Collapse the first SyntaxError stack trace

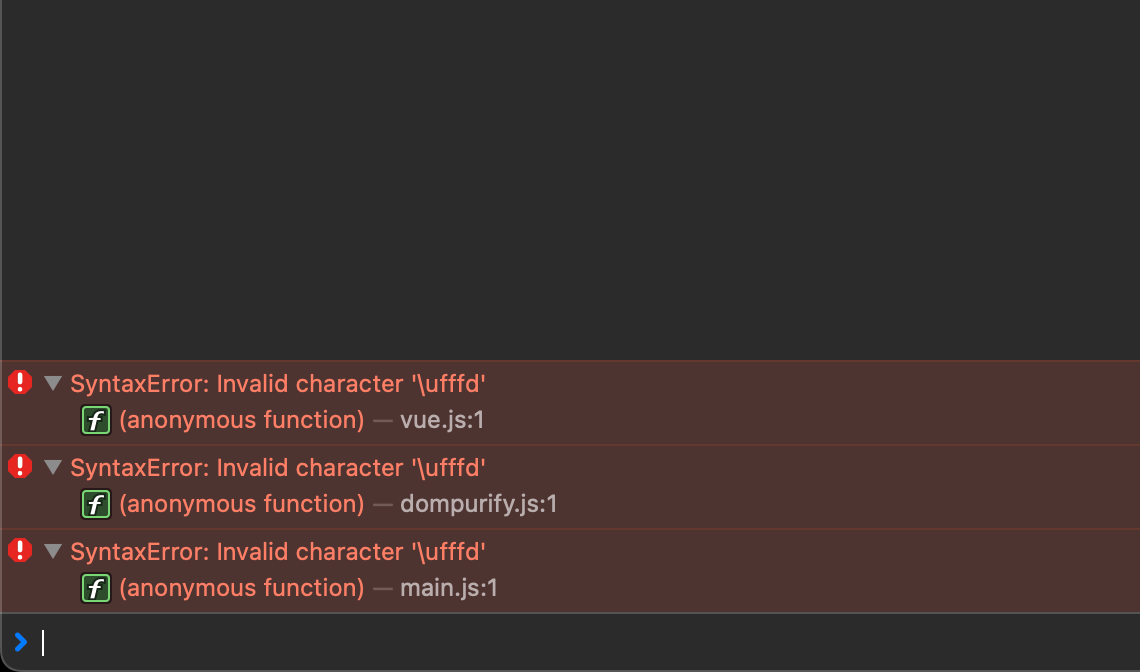tap(52, 383)
